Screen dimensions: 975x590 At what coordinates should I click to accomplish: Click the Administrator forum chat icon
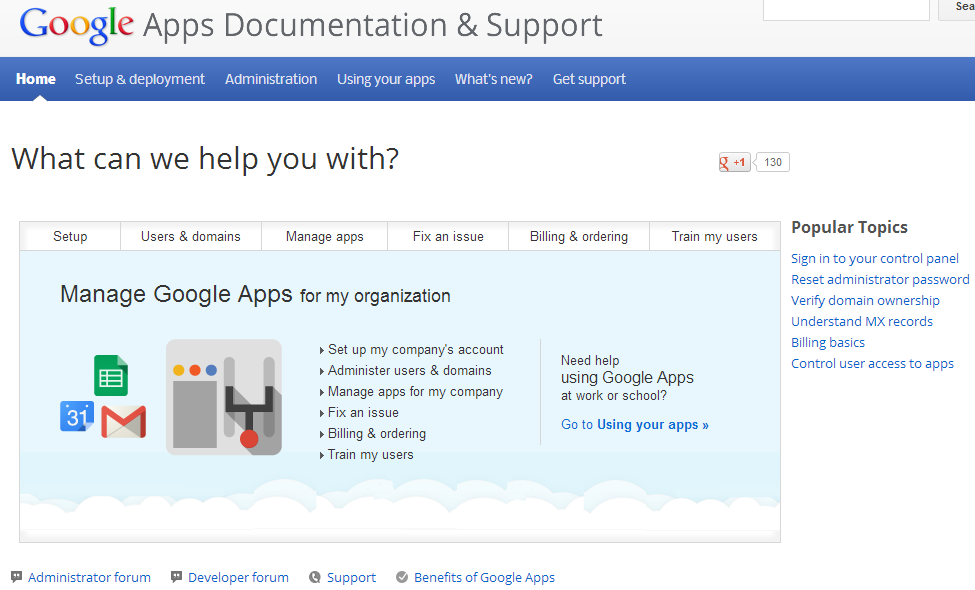coord(17,577)
